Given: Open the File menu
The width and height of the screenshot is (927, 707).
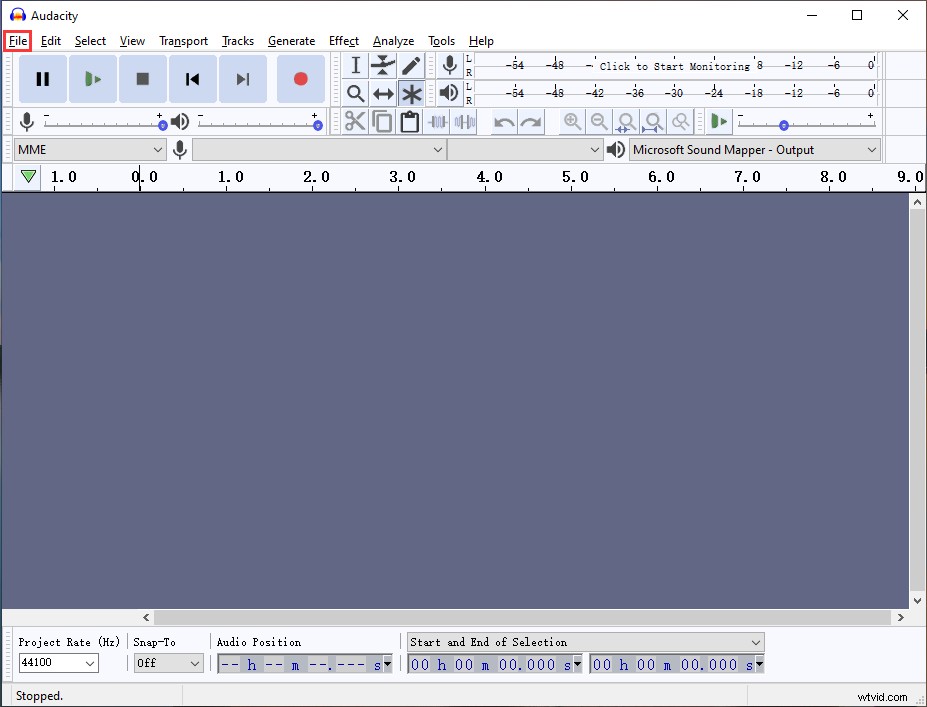Looking at the screenshot, I should click(x=17, y=41).
